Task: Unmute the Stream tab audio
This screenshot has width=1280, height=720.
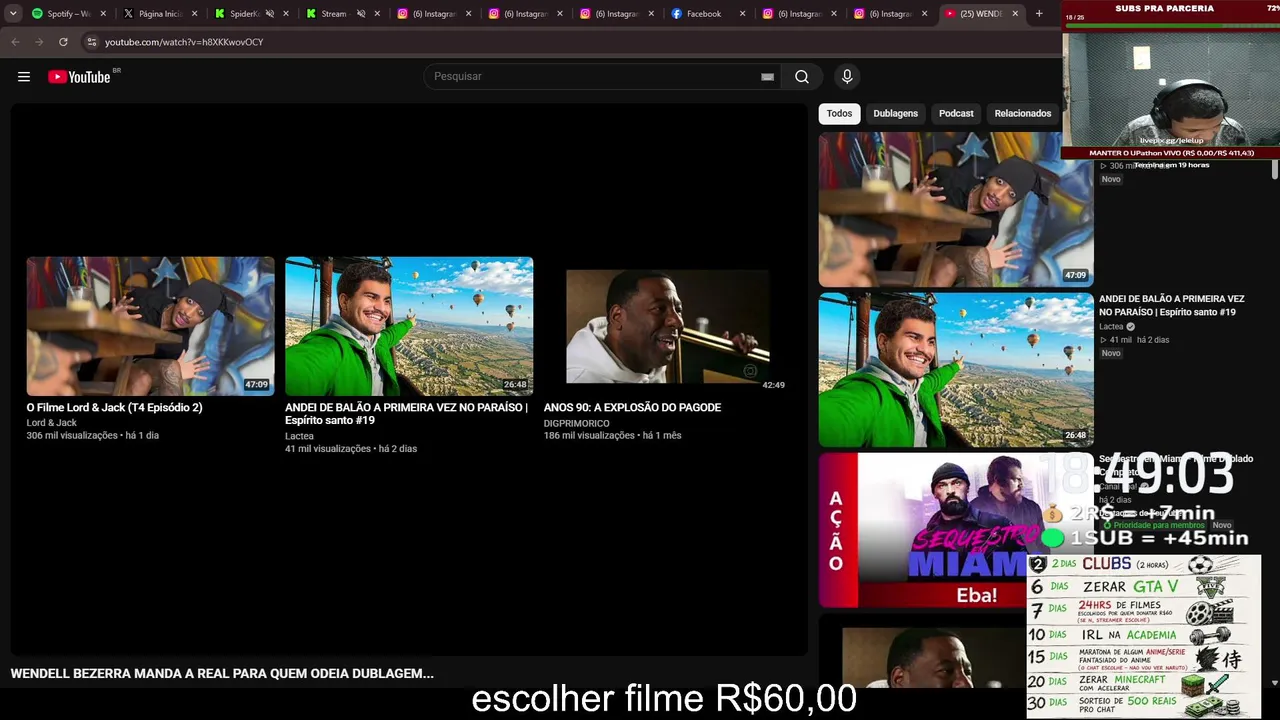Action: tap(361, 14)
